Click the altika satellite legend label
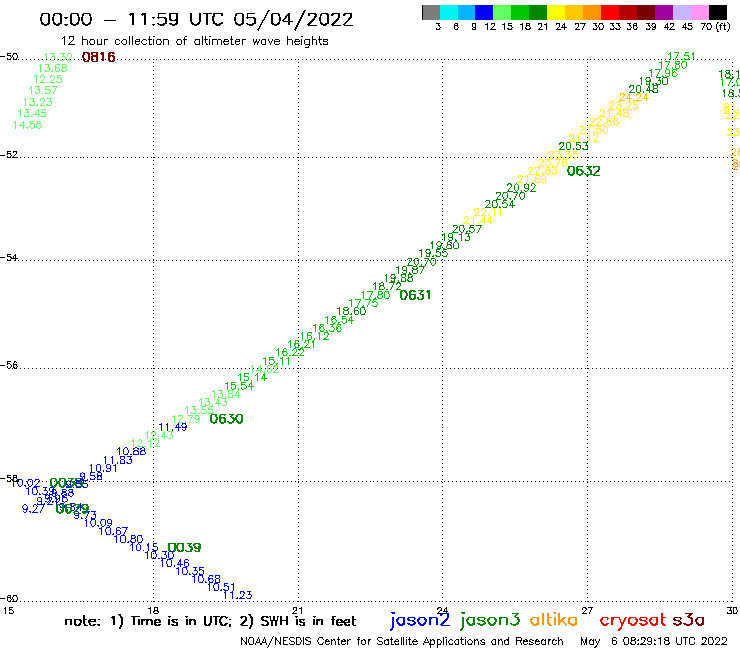Screen dimensions: 740x650 coord(554,620)
